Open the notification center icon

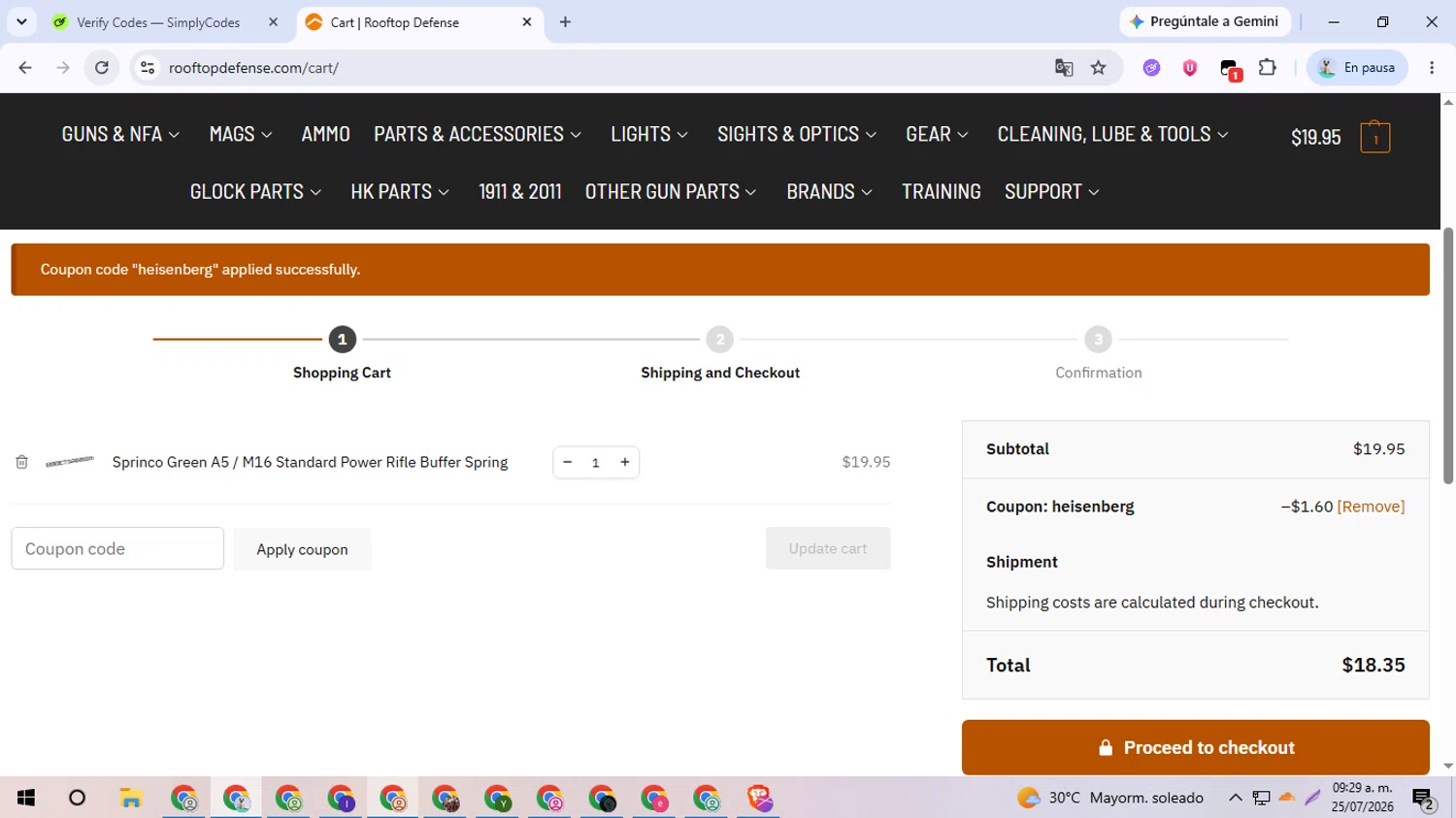1424,799
